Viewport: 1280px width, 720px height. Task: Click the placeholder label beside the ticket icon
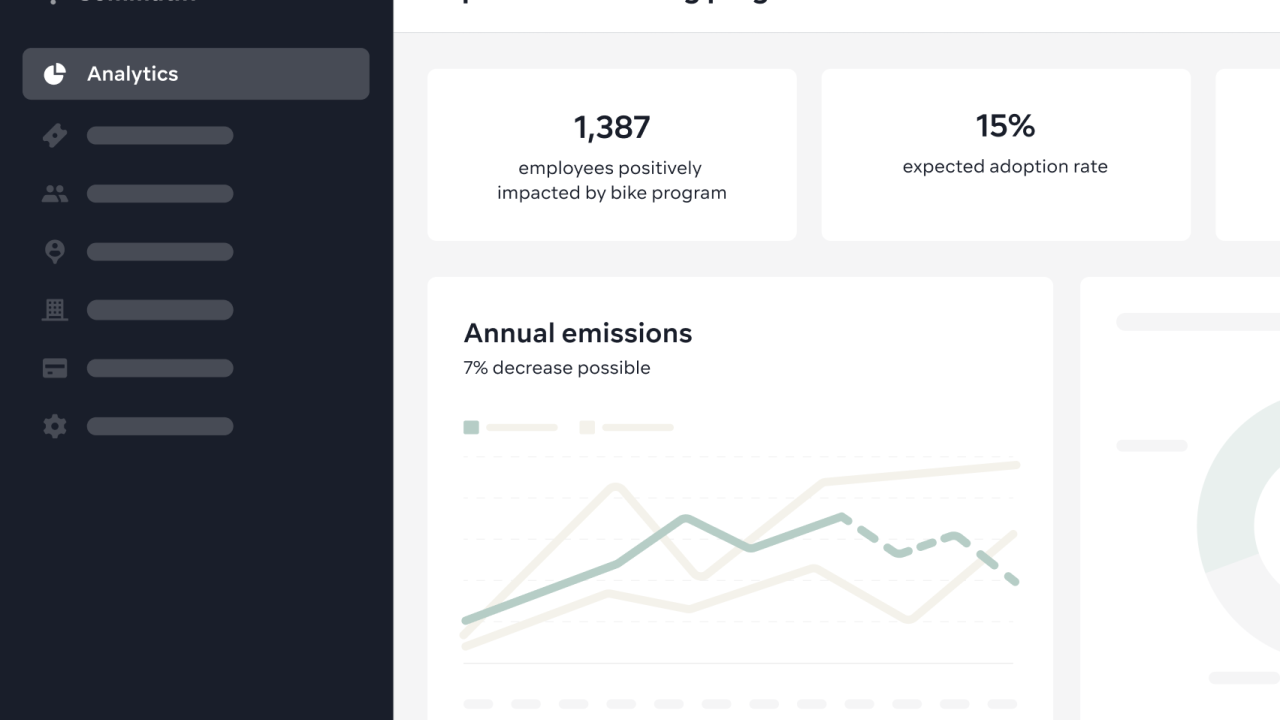click(x=160, y=135)
